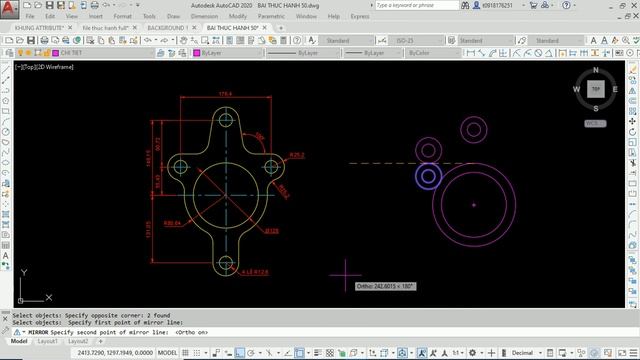
Task: Click the magenta color swatch beside ByLayer
Action: tap(197, 53)
